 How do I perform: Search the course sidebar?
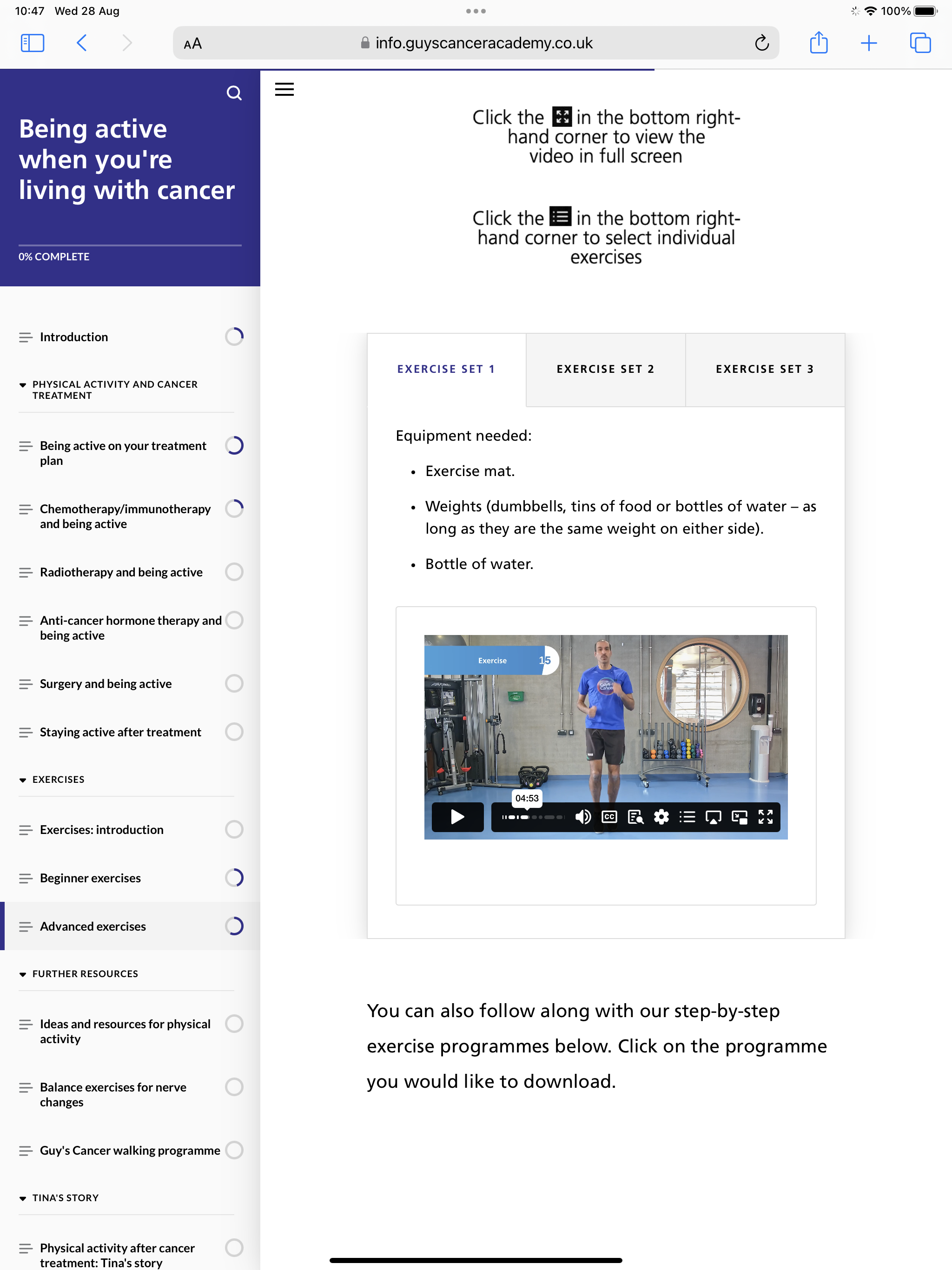click(234, 93)
